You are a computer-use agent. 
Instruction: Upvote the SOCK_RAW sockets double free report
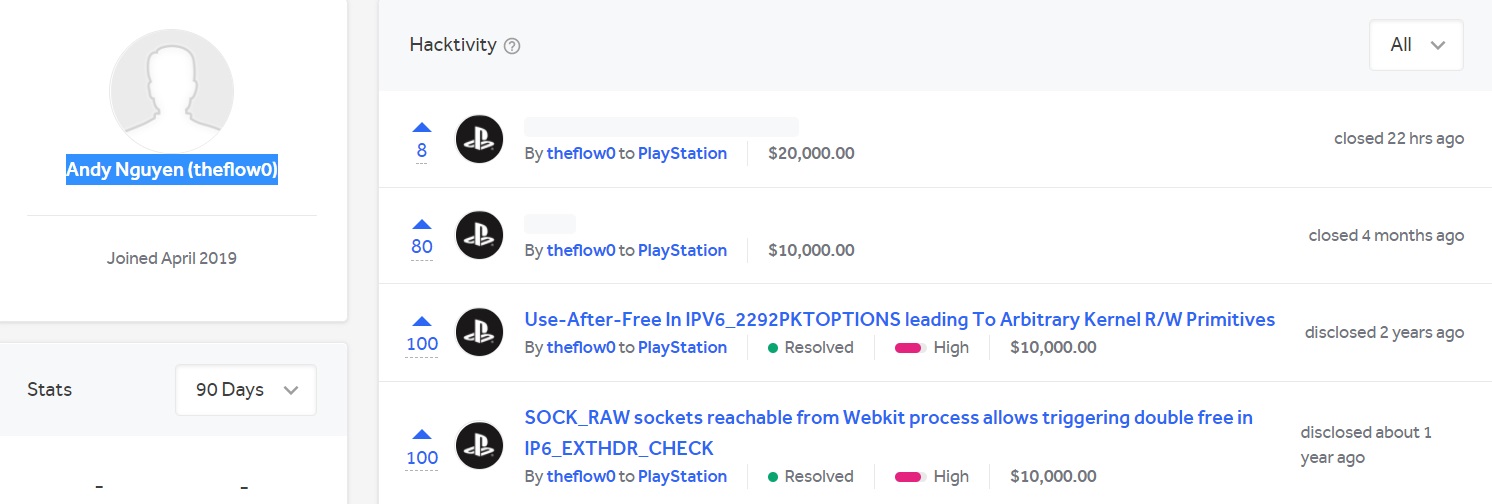tap(422, 434)
